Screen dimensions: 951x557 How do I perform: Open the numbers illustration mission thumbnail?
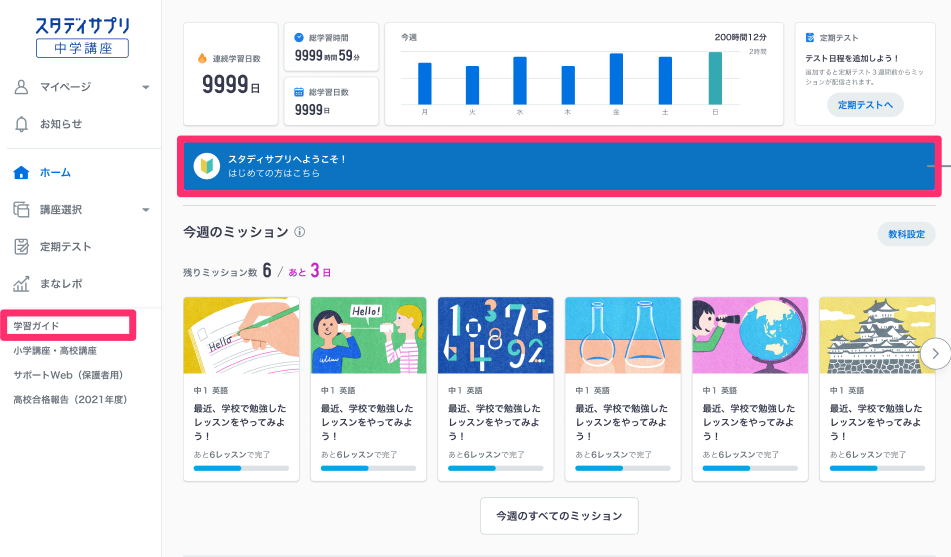[x=496, y=336]
